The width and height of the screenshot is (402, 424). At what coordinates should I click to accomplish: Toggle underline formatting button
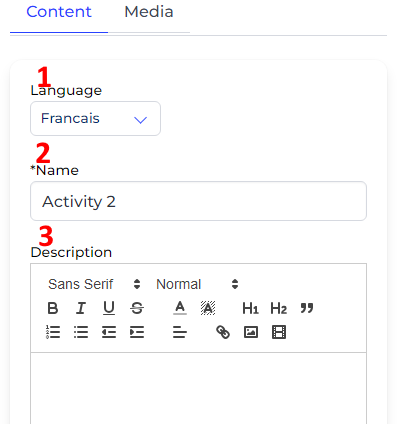(x=109, y=308)
